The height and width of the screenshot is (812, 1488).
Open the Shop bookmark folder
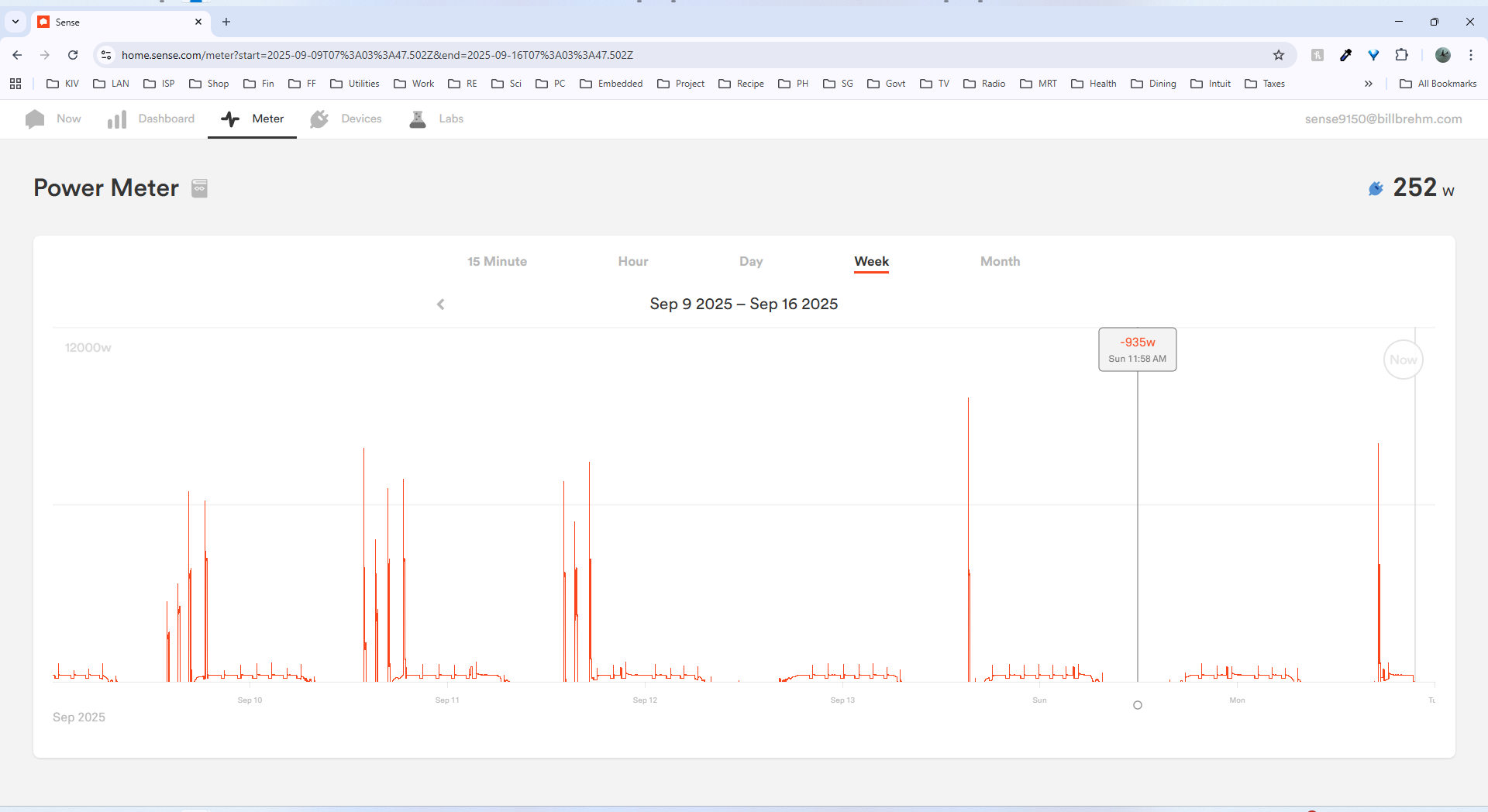(209, 84)
